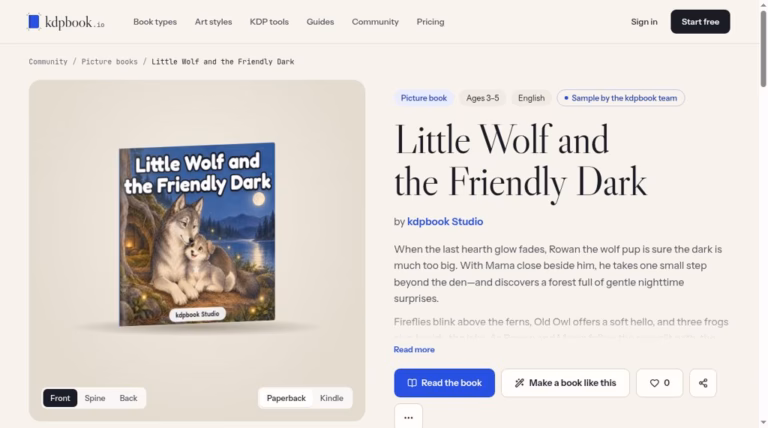Go to Community breadcrumb
Screen dimensions: 768x428
(x=48, y=62)
